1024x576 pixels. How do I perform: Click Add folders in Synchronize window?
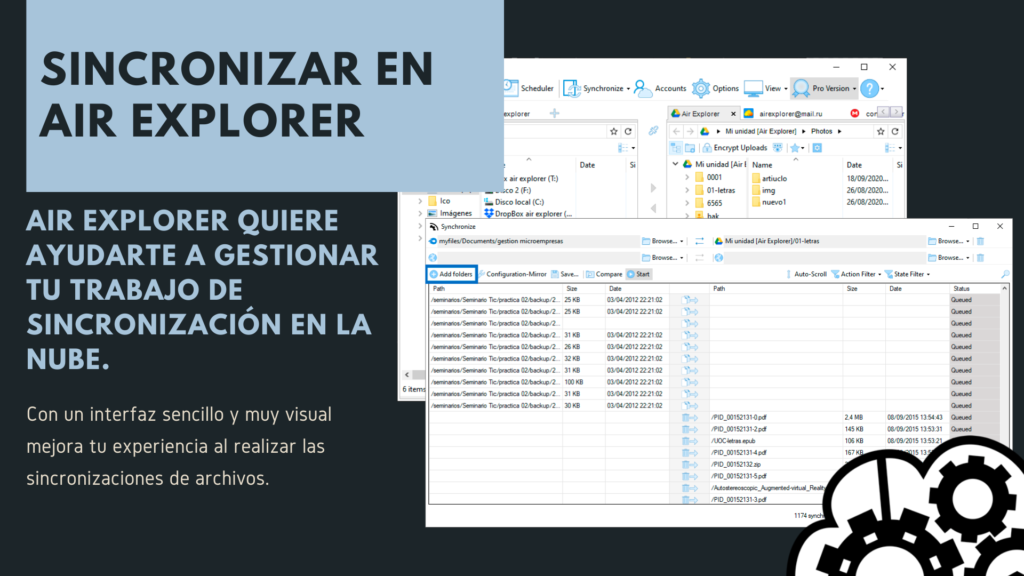[x=451, y=274]
